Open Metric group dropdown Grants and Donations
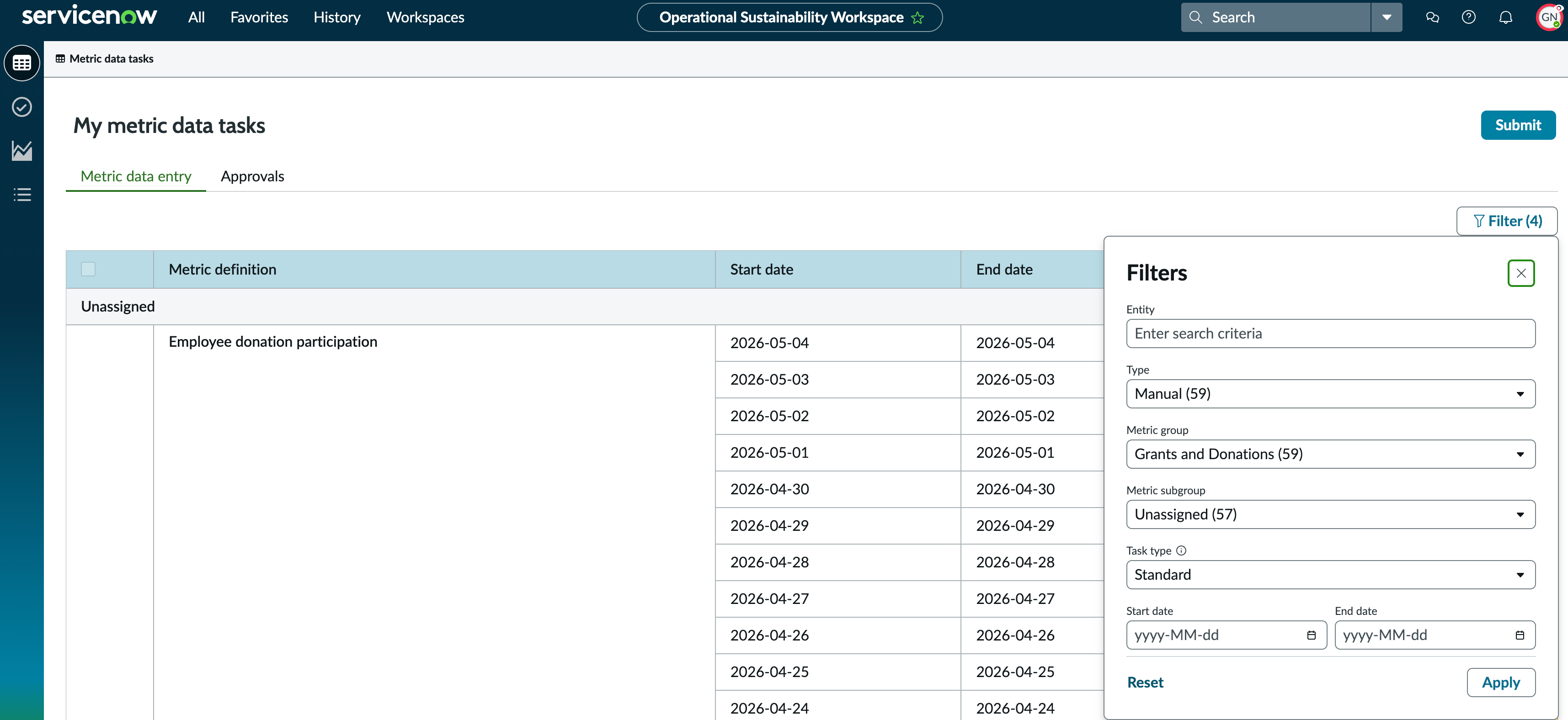1568x720 pixels. (1331, 454)
